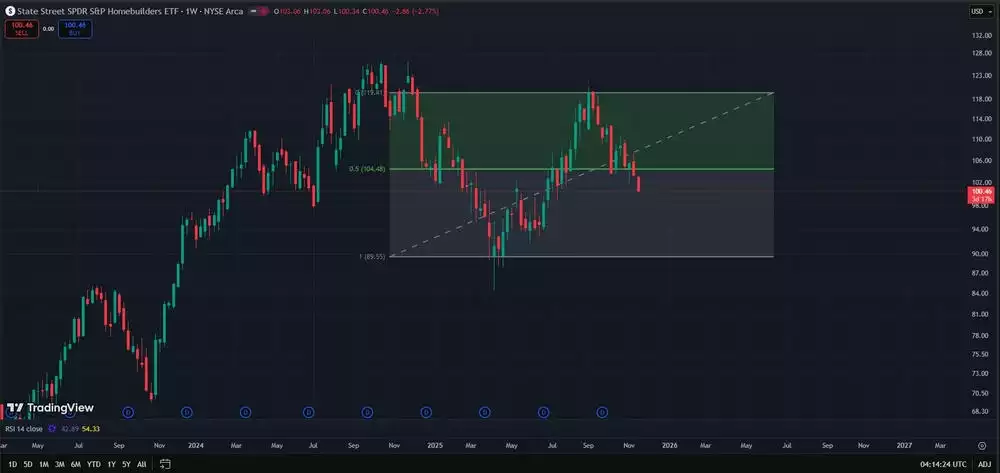Click the 132.00 price axis label

(981, 36)
